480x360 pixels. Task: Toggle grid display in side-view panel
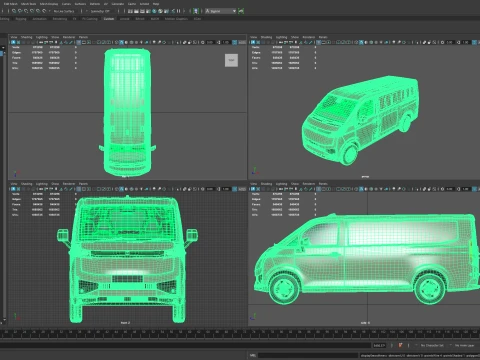(x=318, y=189)
